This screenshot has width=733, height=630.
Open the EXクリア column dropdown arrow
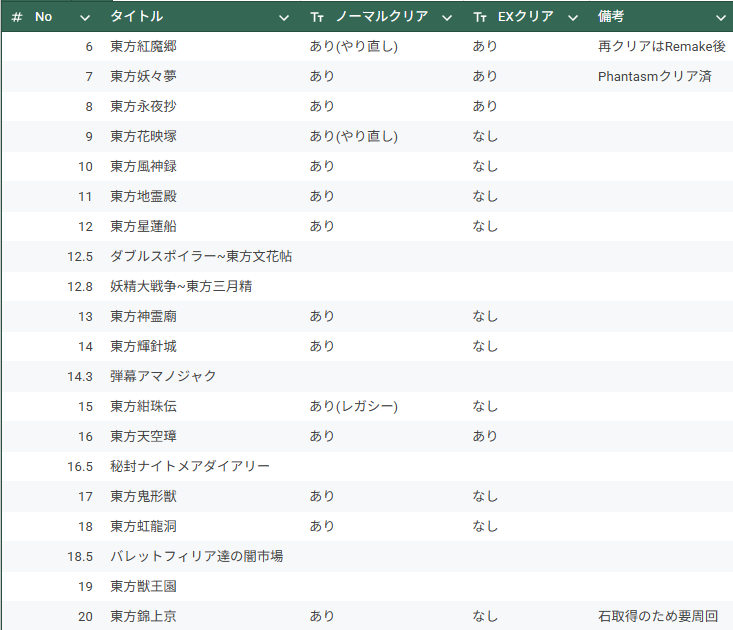573,18
